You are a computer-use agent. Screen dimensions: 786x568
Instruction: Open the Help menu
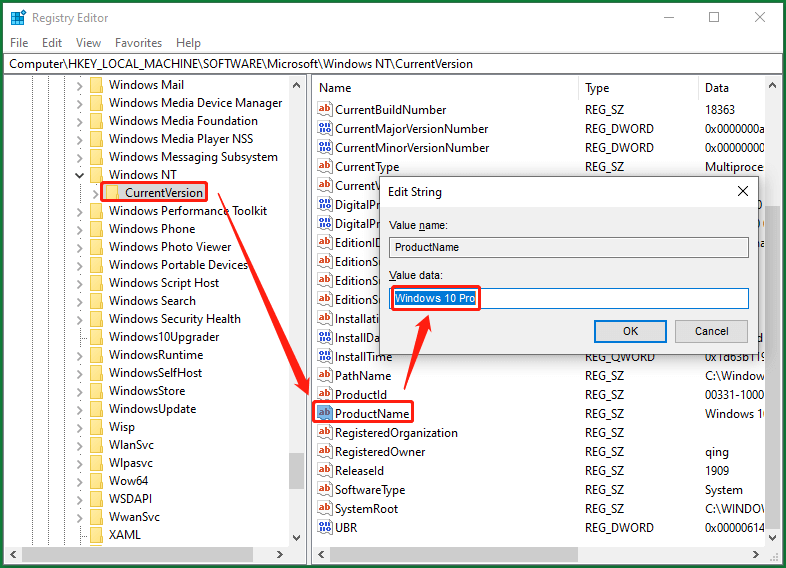(188, 43)
